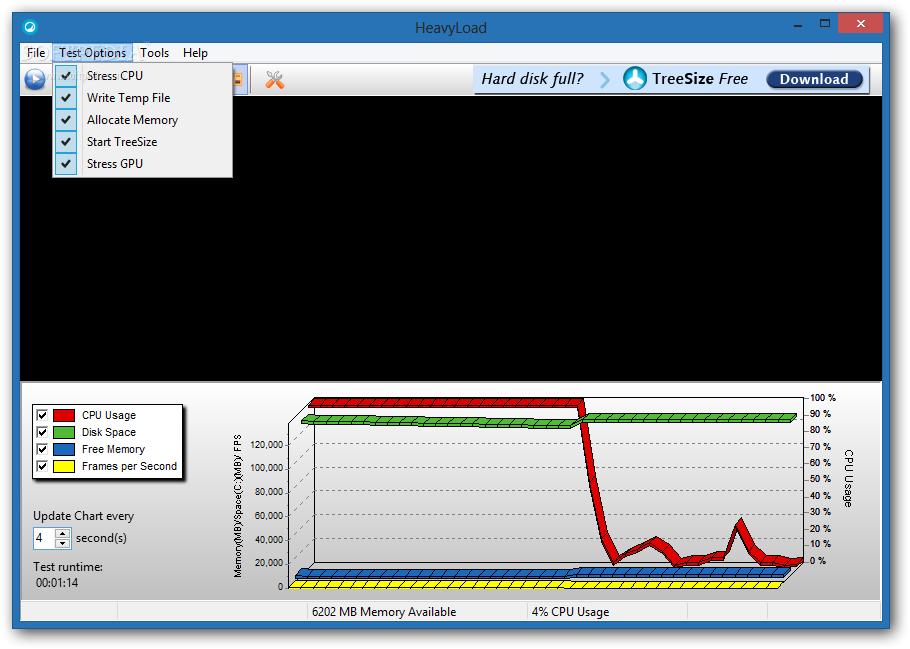Screen dimensions: 910x649
Task: Click the yellow Frames per Second swatch
Action: point(64,466)
